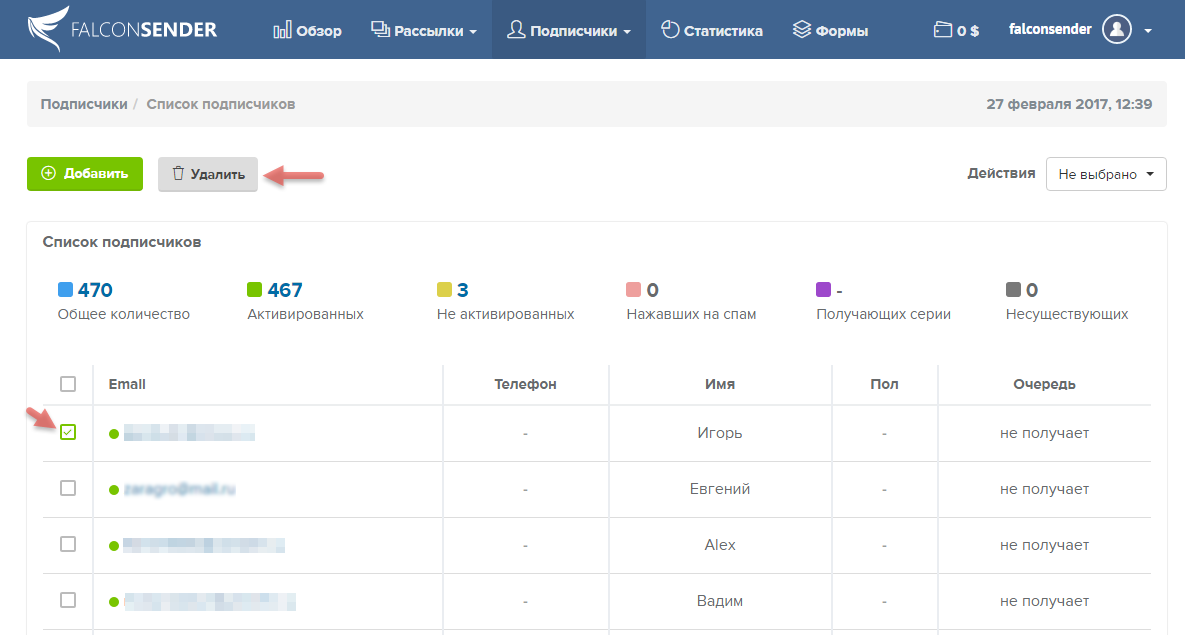Open the Действия 'Не выбрано' dropdown
Screen dimensions: 1185x635
tap(1106, 174)
